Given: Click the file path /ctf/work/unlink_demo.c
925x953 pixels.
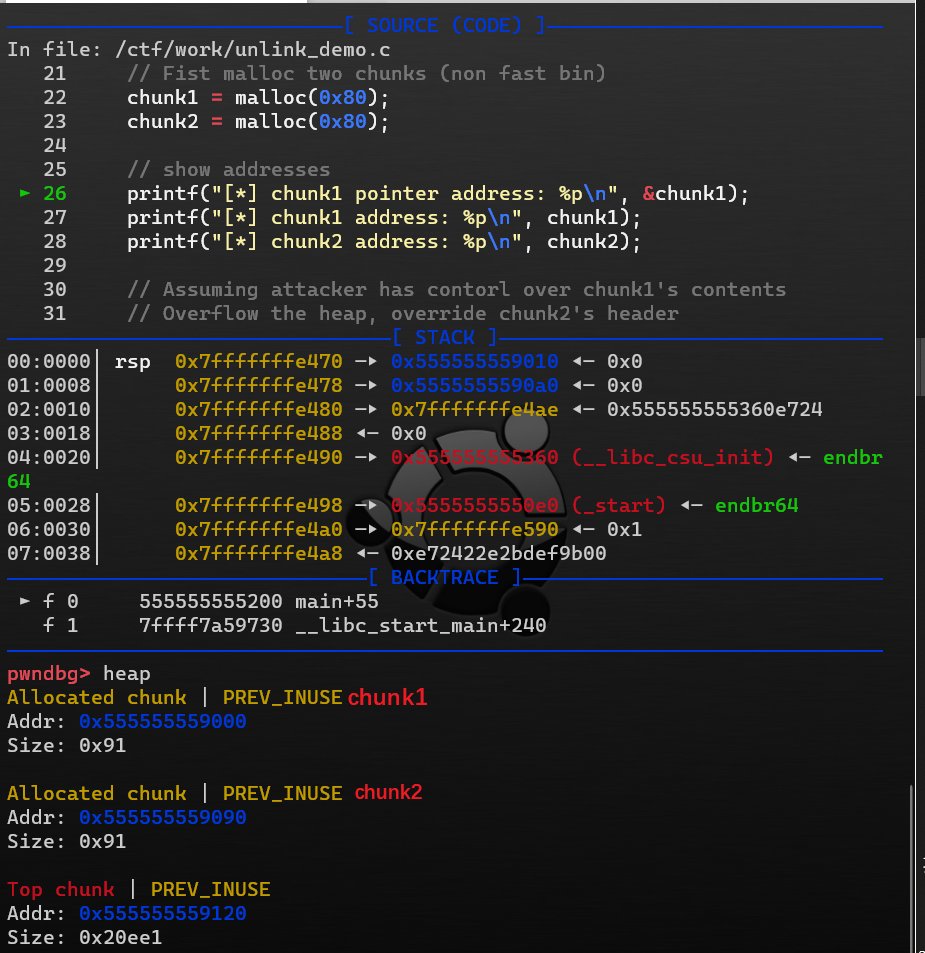Looking at the screenshot, I should pos(253,50).
